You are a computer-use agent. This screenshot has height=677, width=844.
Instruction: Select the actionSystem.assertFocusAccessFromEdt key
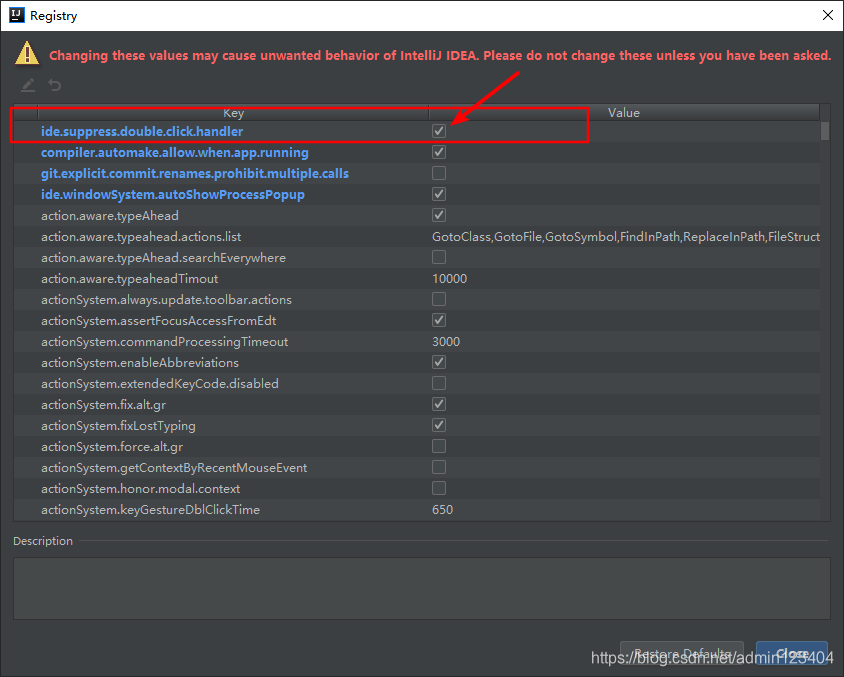[159, 320]
